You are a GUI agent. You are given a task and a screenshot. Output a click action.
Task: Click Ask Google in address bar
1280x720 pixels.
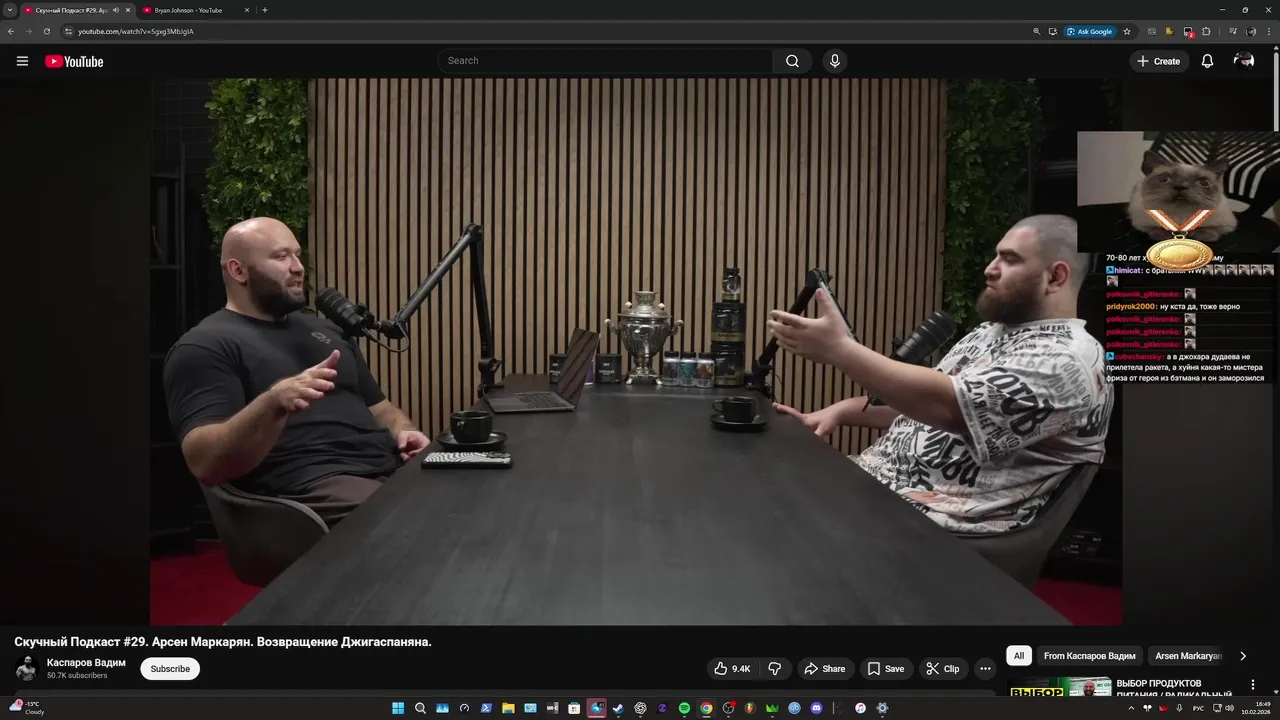pos(1090,31)
